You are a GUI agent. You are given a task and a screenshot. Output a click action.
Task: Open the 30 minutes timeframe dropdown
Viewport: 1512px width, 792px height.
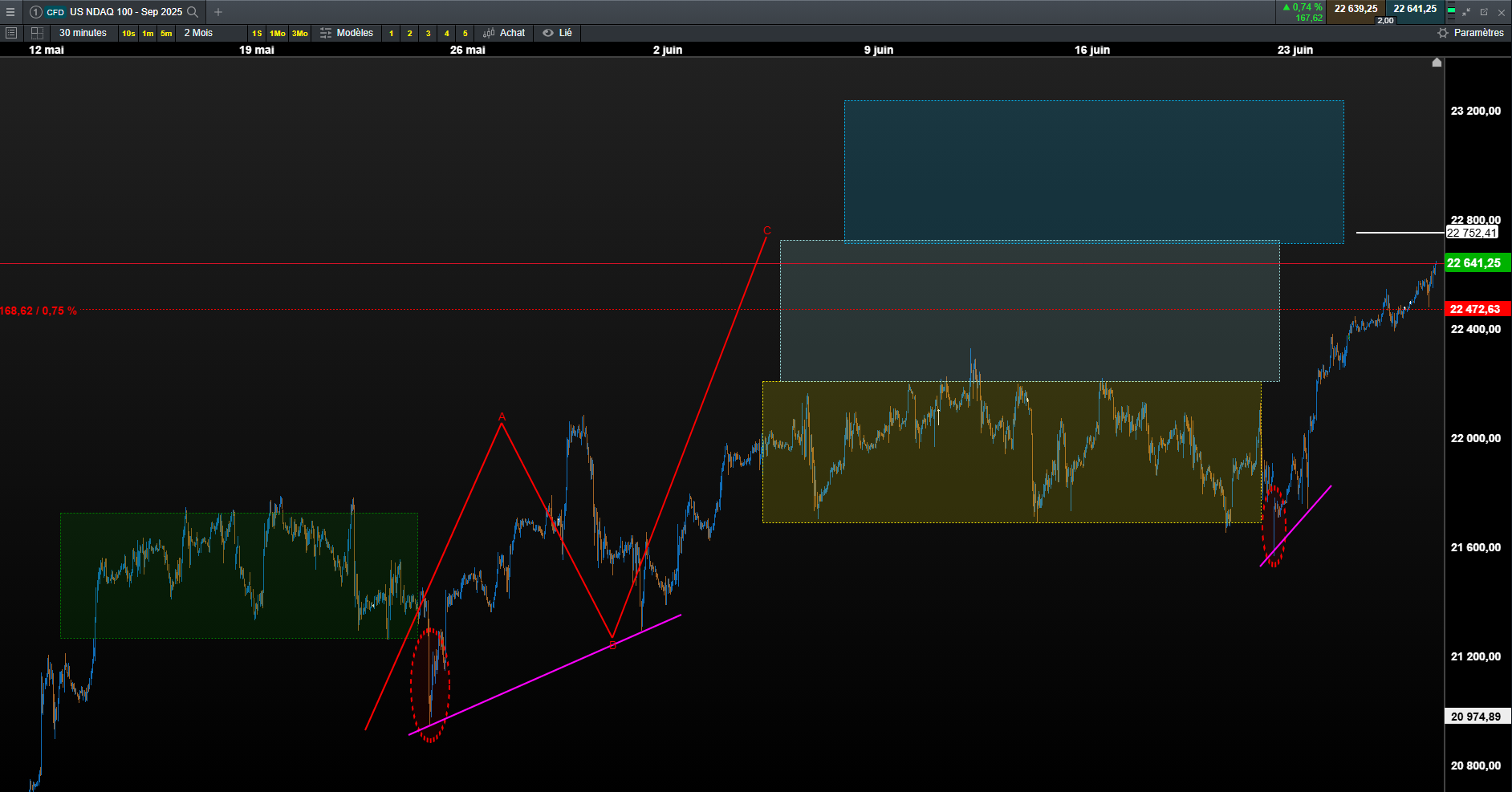[x=83, y=33]
